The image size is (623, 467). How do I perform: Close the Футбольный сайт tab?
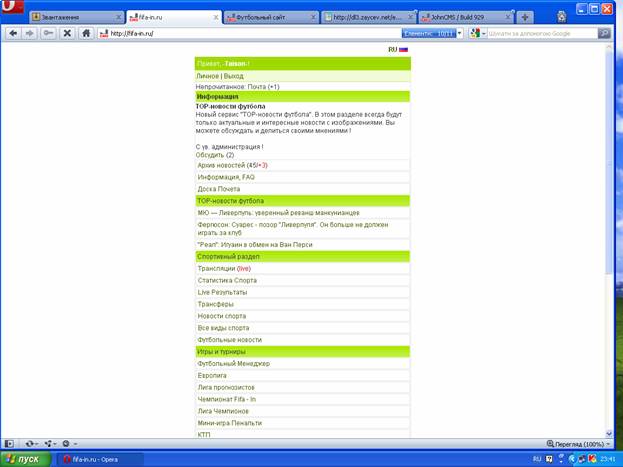313,17
